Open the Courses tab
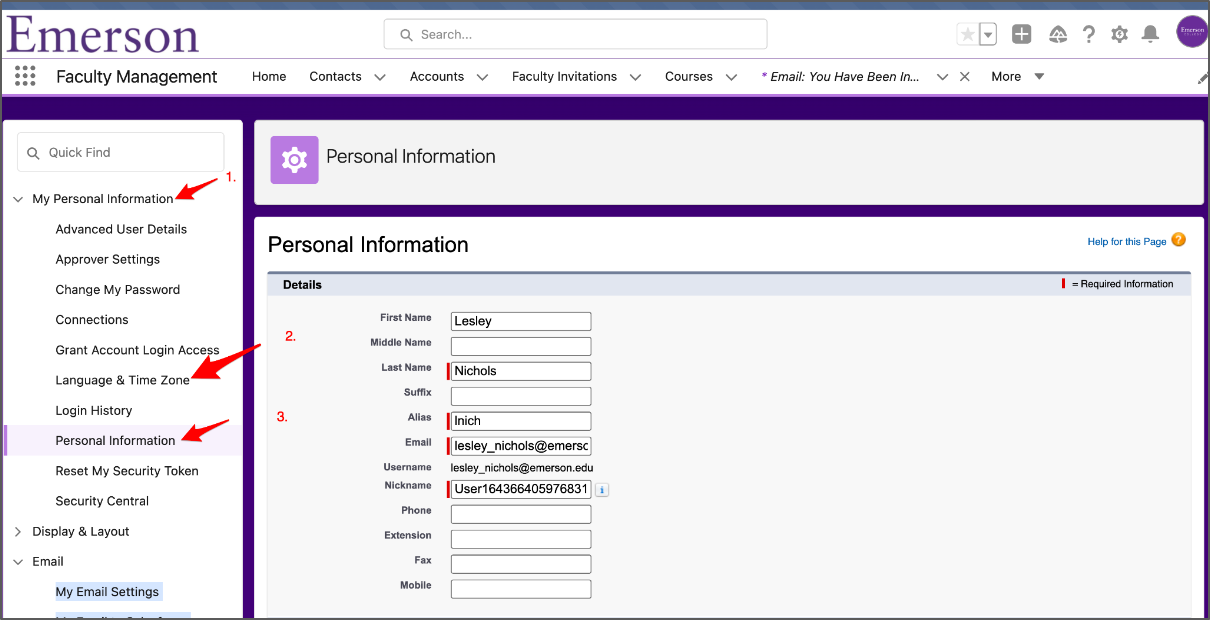The width and height of the screenshot is (1210, 620). click(689, 77)
